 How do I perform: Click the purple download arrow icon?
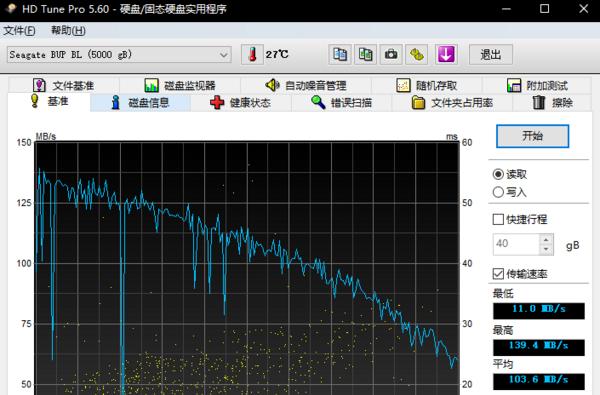coord(446,54)
